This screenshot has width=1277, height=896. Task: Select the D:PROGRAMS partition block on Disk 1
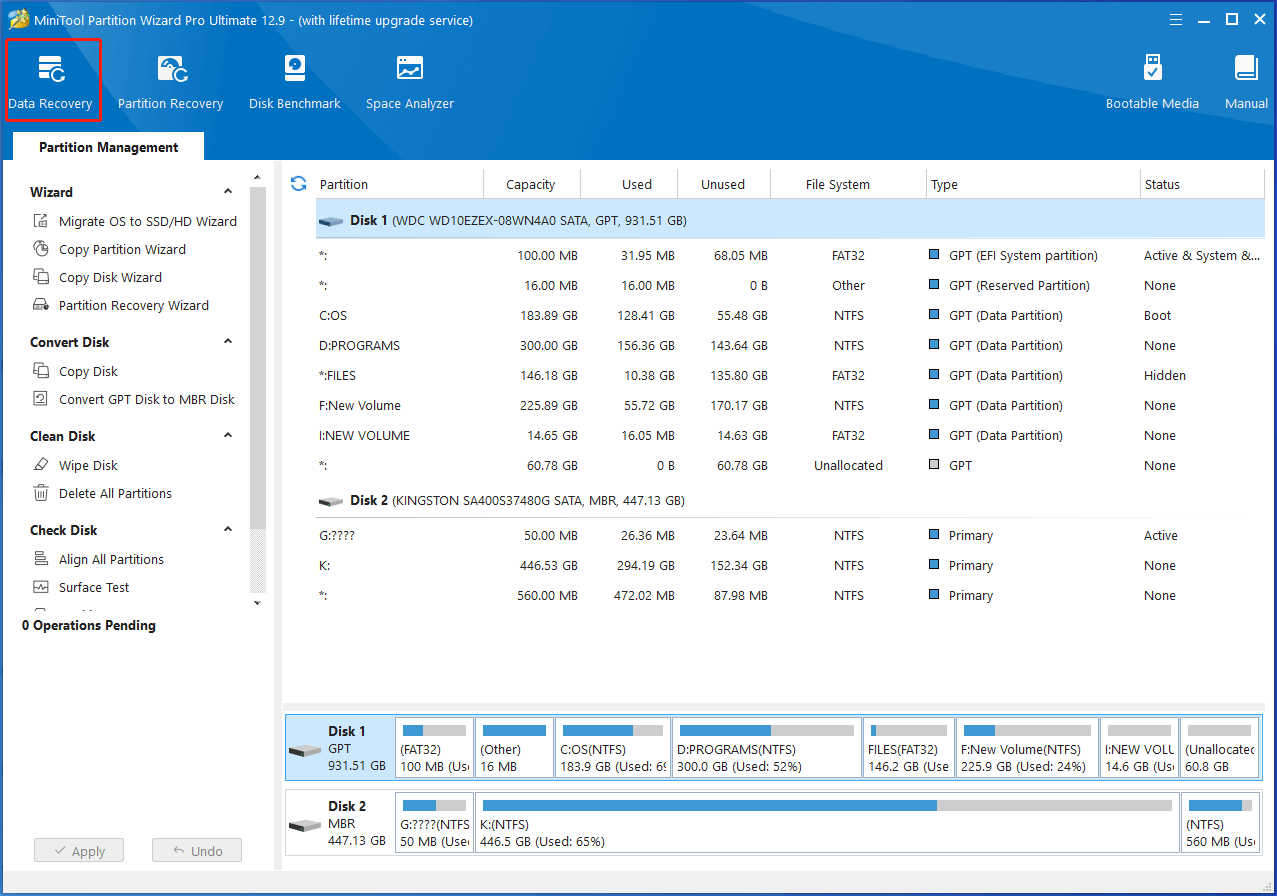pos(766,747)
